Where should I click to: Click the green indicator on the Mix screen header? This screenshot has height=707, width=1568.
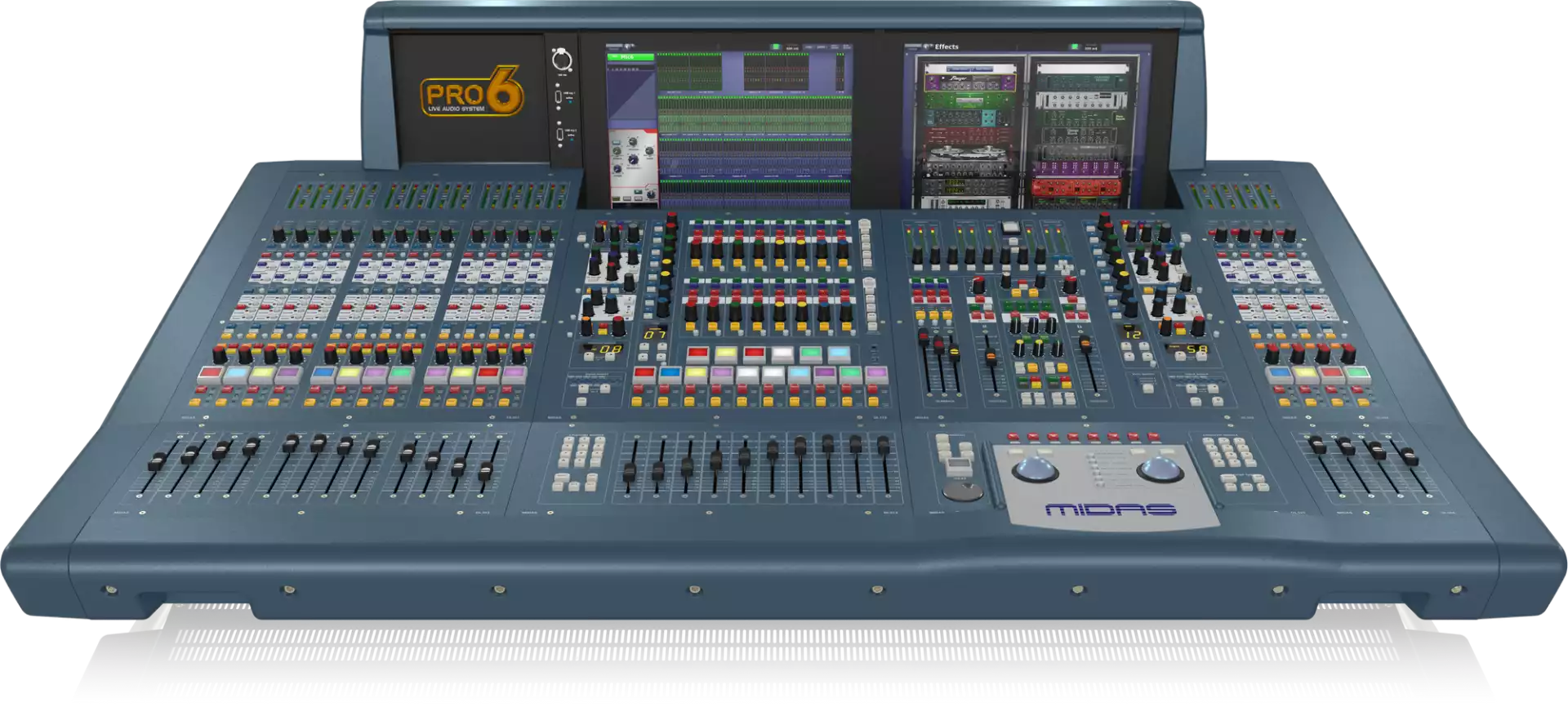tap(775, 47)
